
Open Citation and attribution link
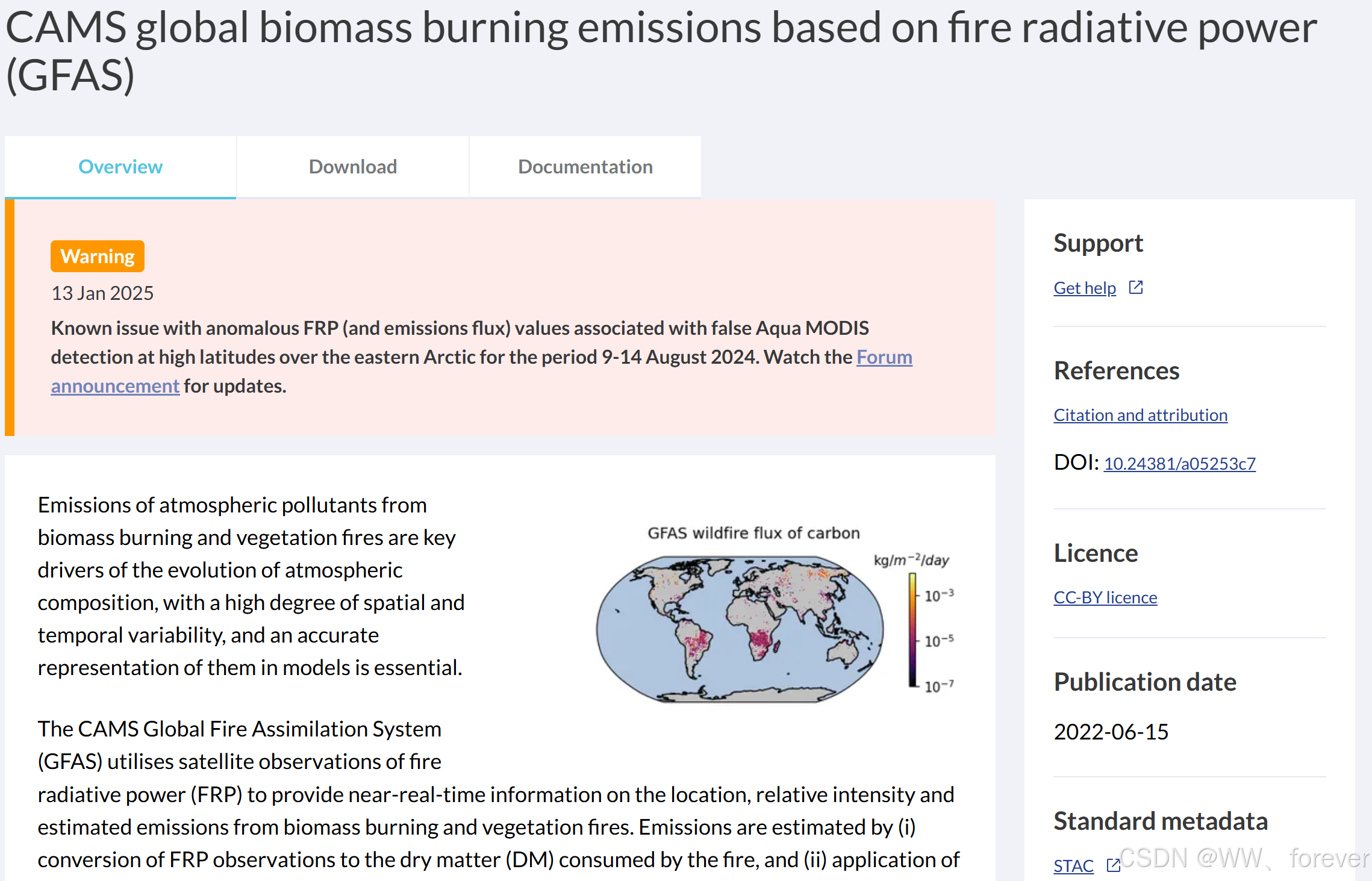(x=1140, y=415)
